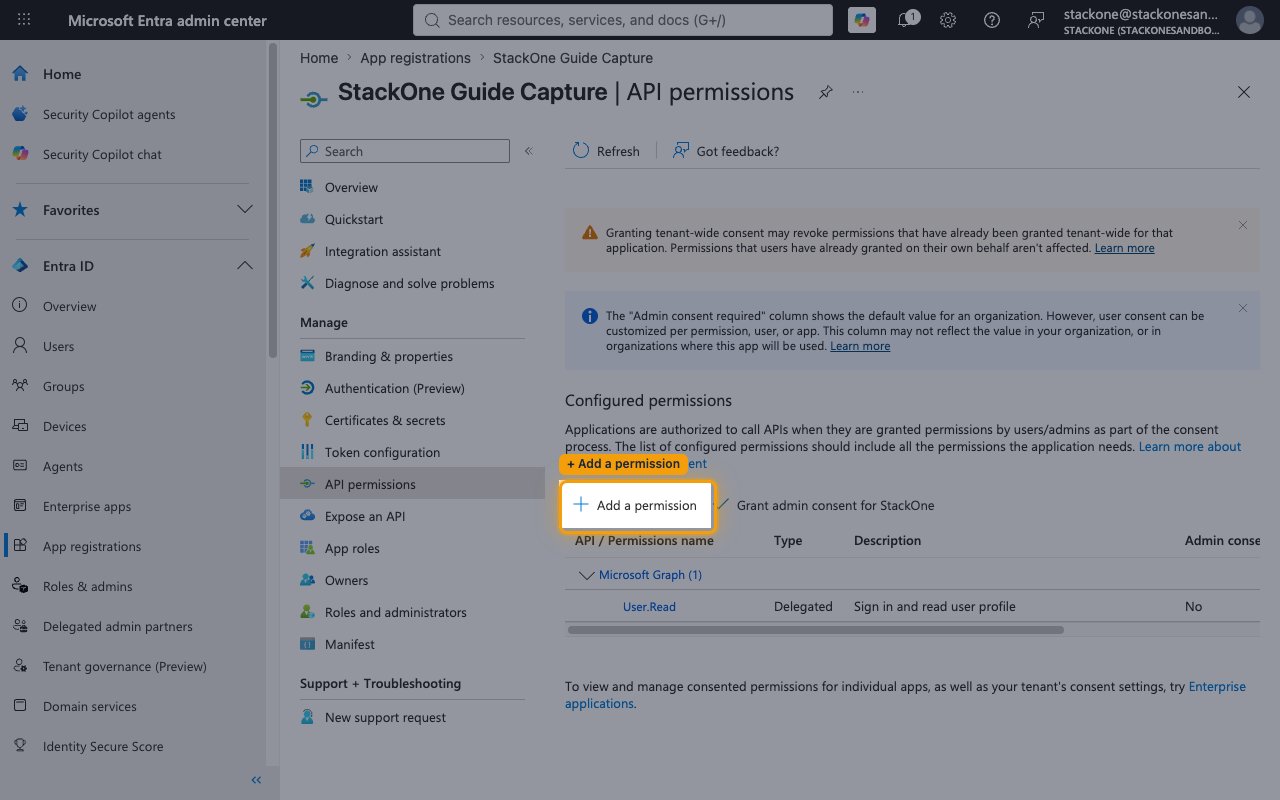Dismiss the tenant-wide consent warning
Viewport: 1280px width, 800px height.
click(1243, 225)
